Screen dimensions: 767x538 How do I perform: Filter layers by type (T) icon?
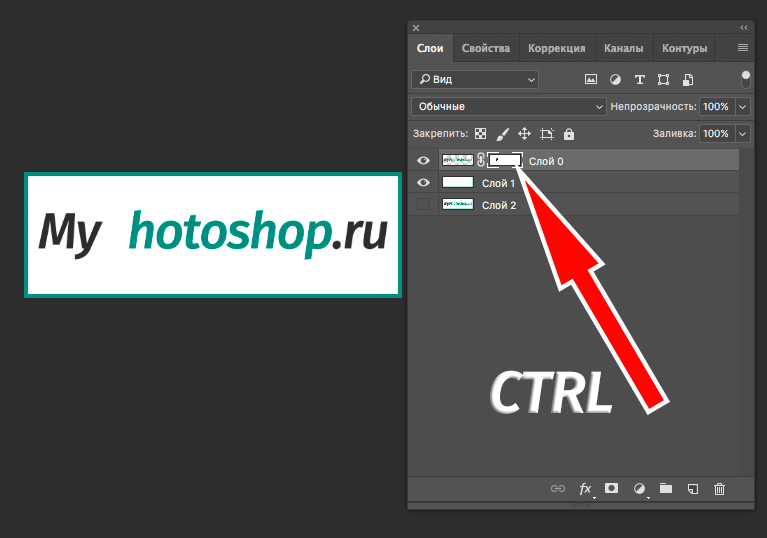coord(639,79)
